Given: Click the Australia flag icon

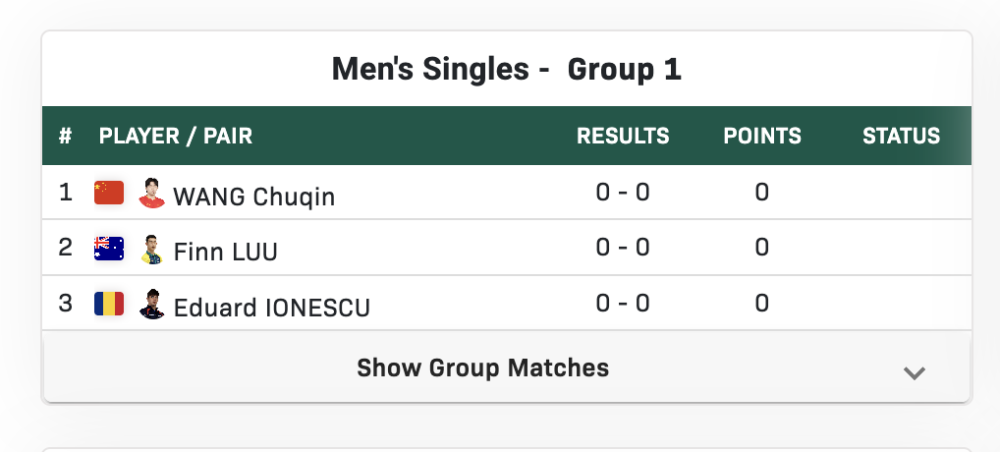Looking at the screenshot, I should (109, 248).
